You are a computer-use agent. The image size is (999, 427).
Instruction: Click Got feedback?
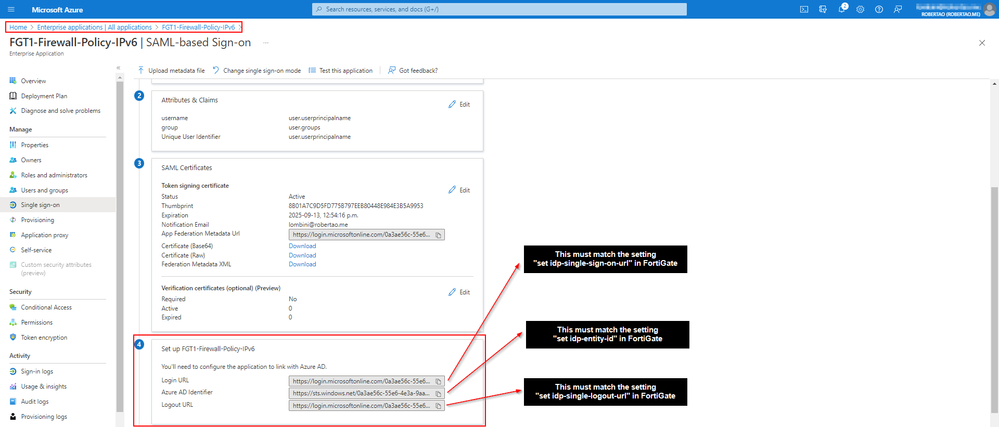[x=413, y=71]
